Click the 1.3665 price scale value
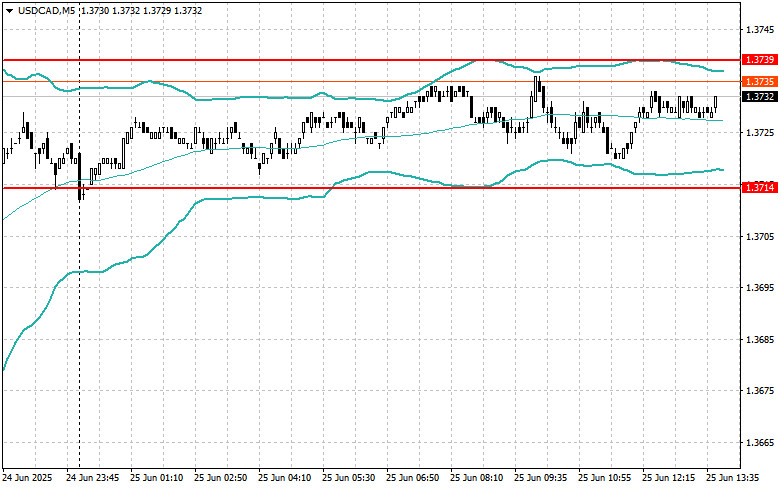The width and height of the screenshot is (781, 489). [x=760, y=443]
